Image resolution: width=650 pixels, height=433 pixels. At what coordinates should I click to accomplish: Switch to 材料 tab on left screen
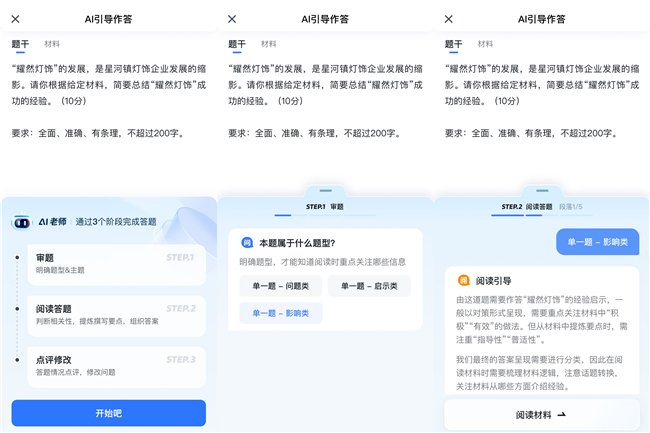tap(52, 44)
